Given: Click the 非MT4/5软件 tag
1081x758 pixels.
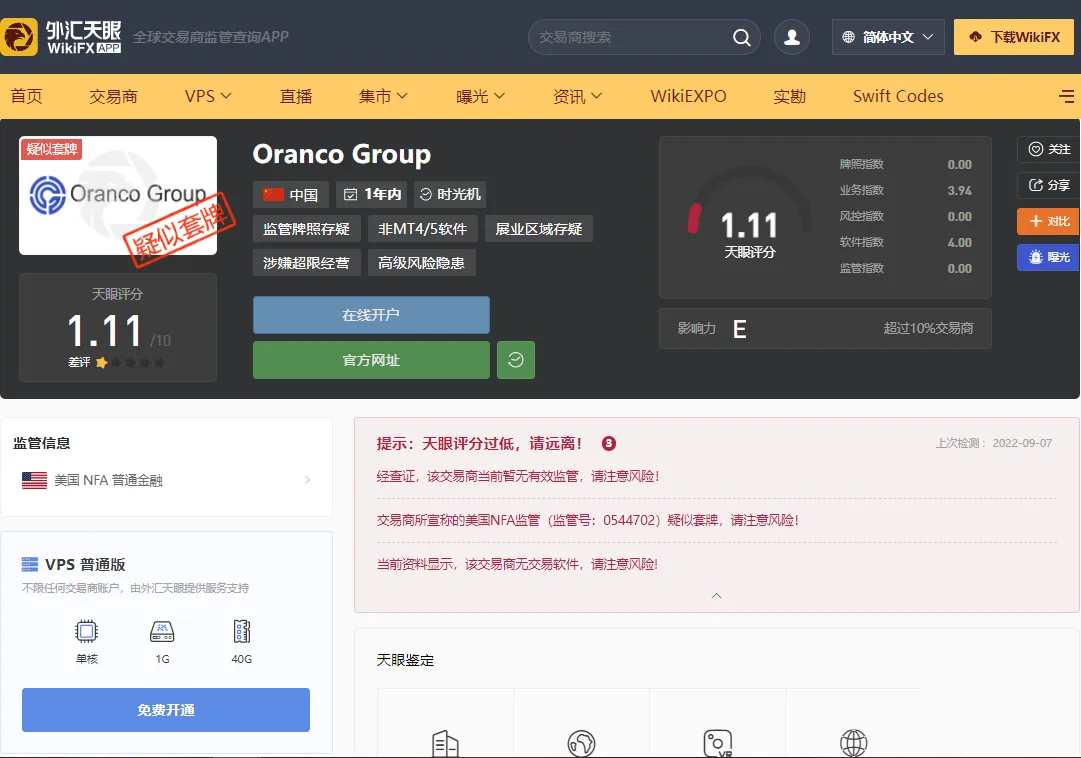Looking at the screenshot, I should click(x=422, y=229).
